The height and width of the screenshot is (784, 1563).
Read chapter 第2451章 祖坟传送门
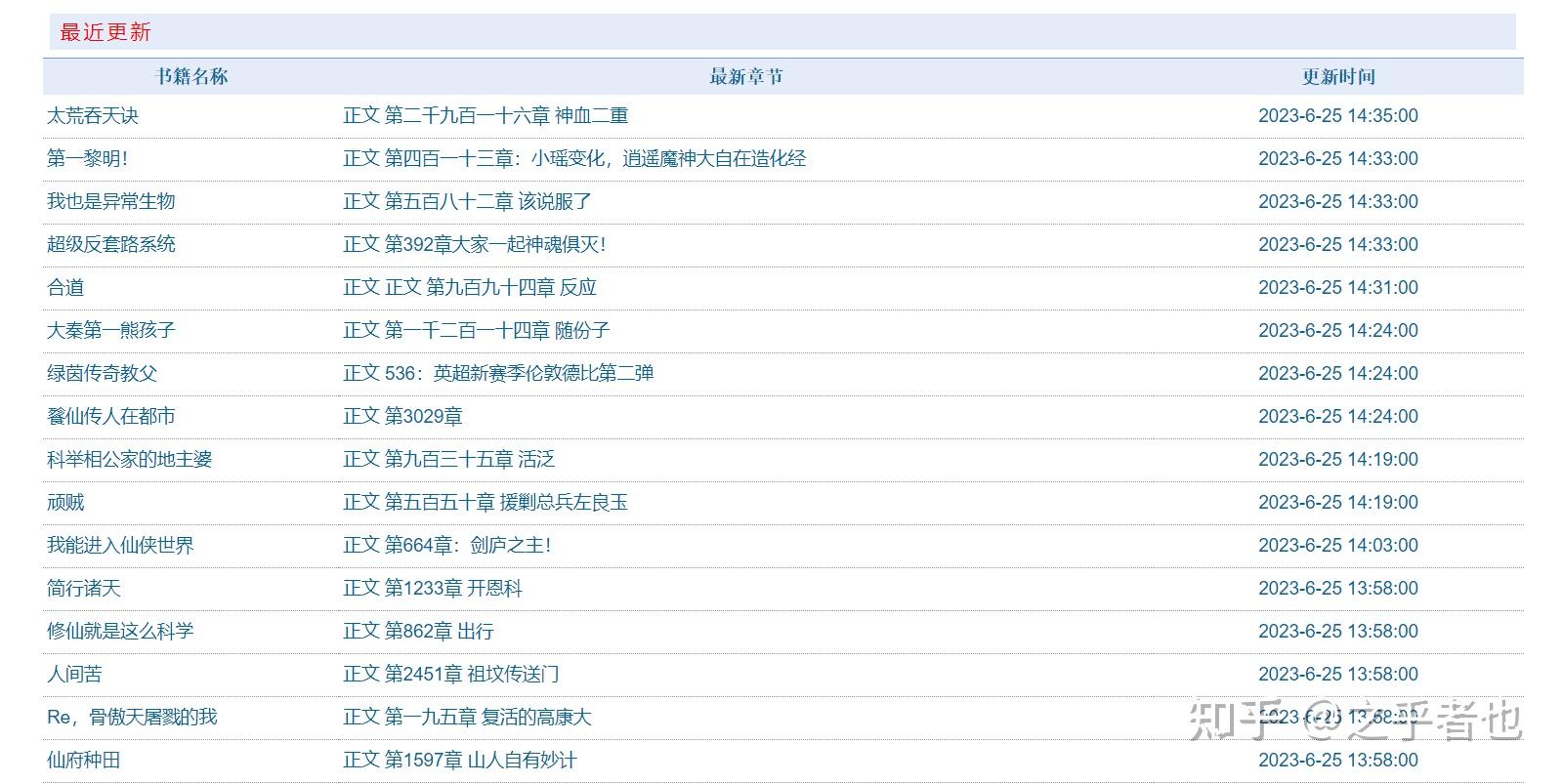click(451, 674)
